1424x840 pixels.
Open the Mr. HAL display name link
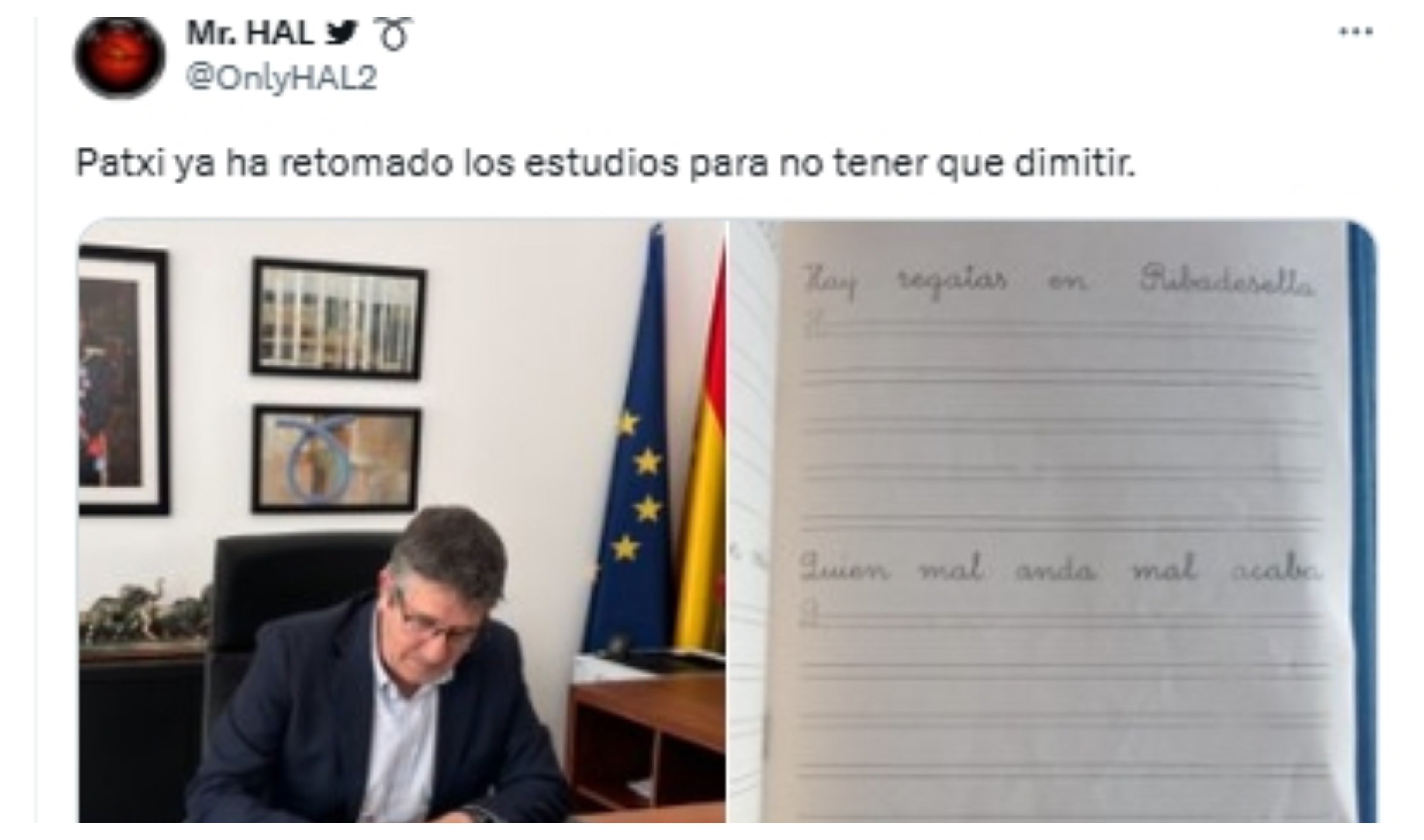tap(250, 34)
